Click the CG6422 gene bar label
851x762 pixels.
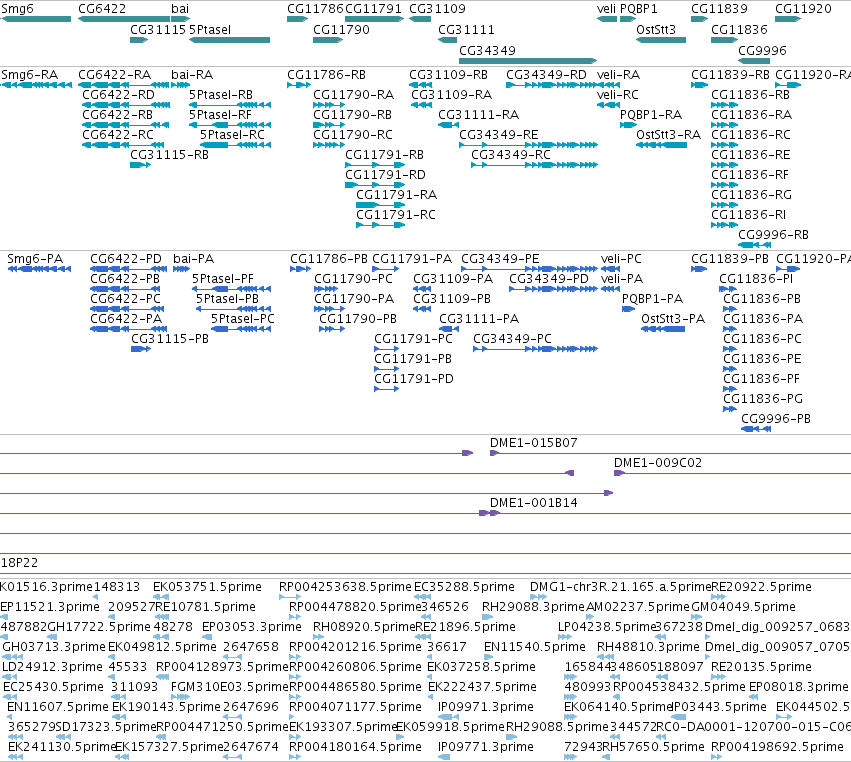pos(102,9)
